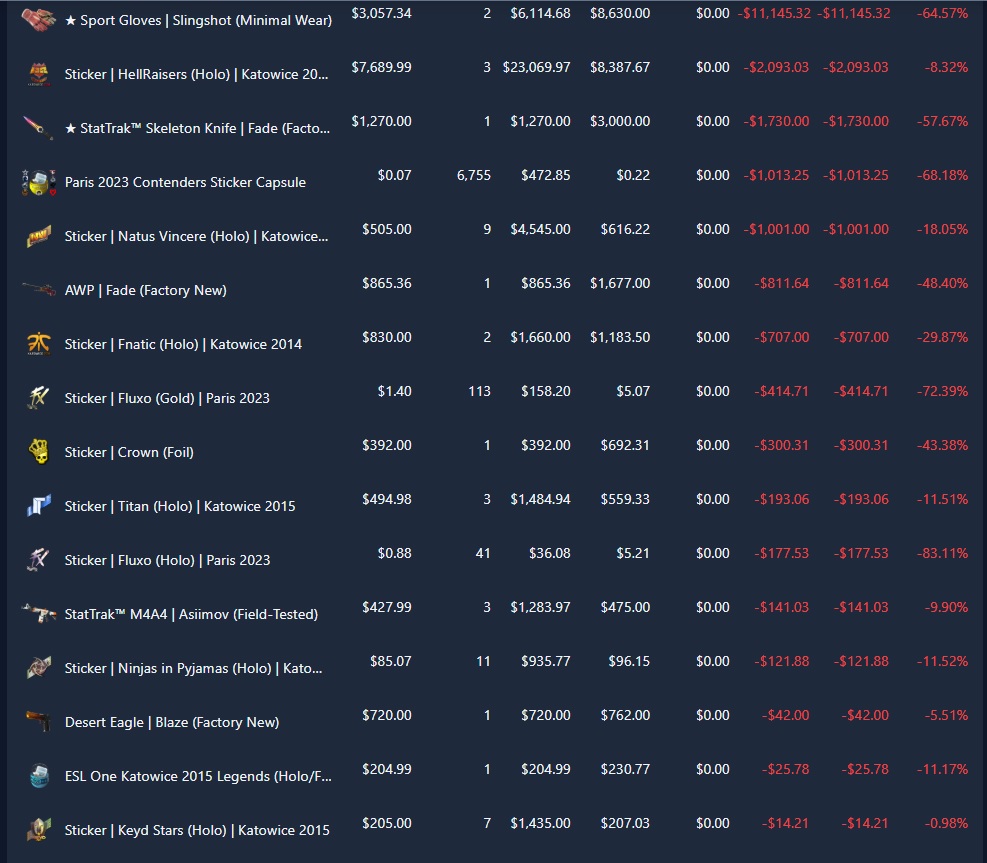This screenshot has width=987, height=863.
Task: Click the HellRaisers Holo sticker icon
Action: (38, 74)
